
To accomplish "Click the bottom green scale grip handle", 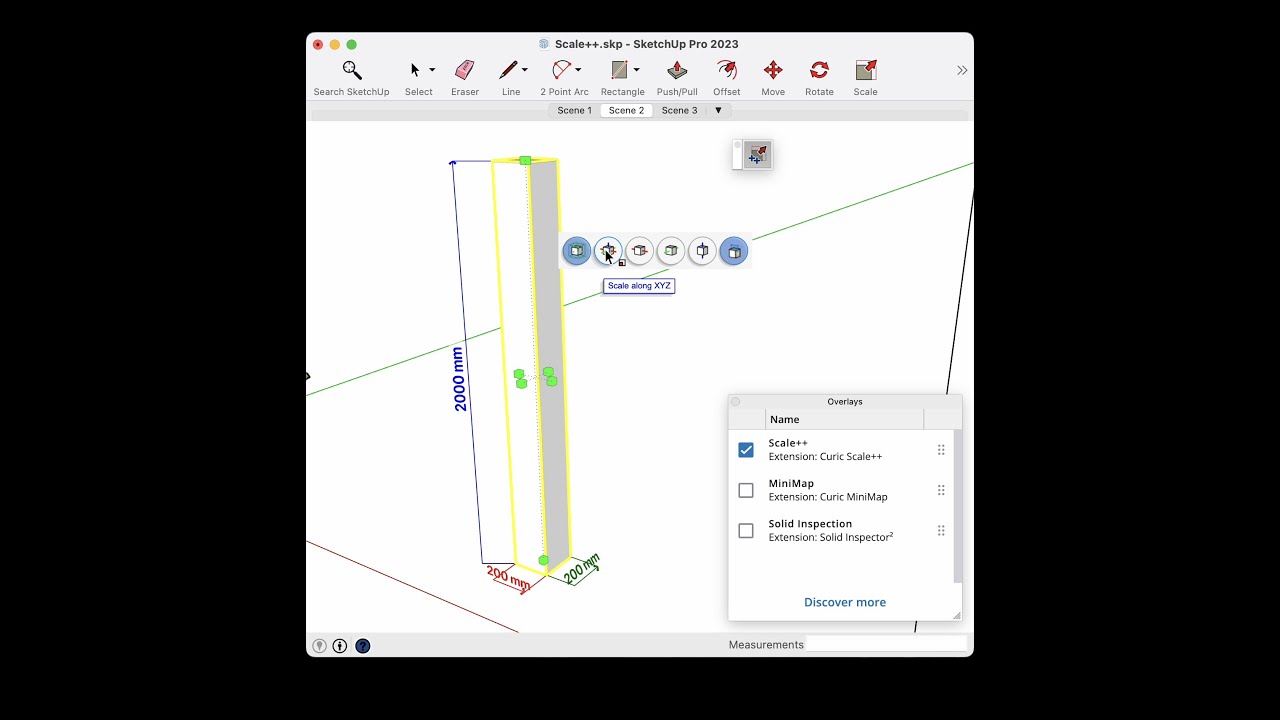I will pyautogui.click(x=544, y=560).
